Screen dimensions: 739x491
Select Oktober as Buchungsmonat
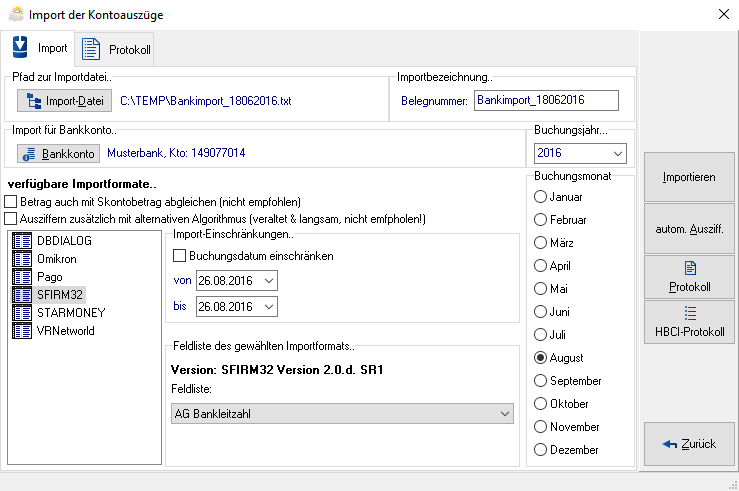point(540,404)
